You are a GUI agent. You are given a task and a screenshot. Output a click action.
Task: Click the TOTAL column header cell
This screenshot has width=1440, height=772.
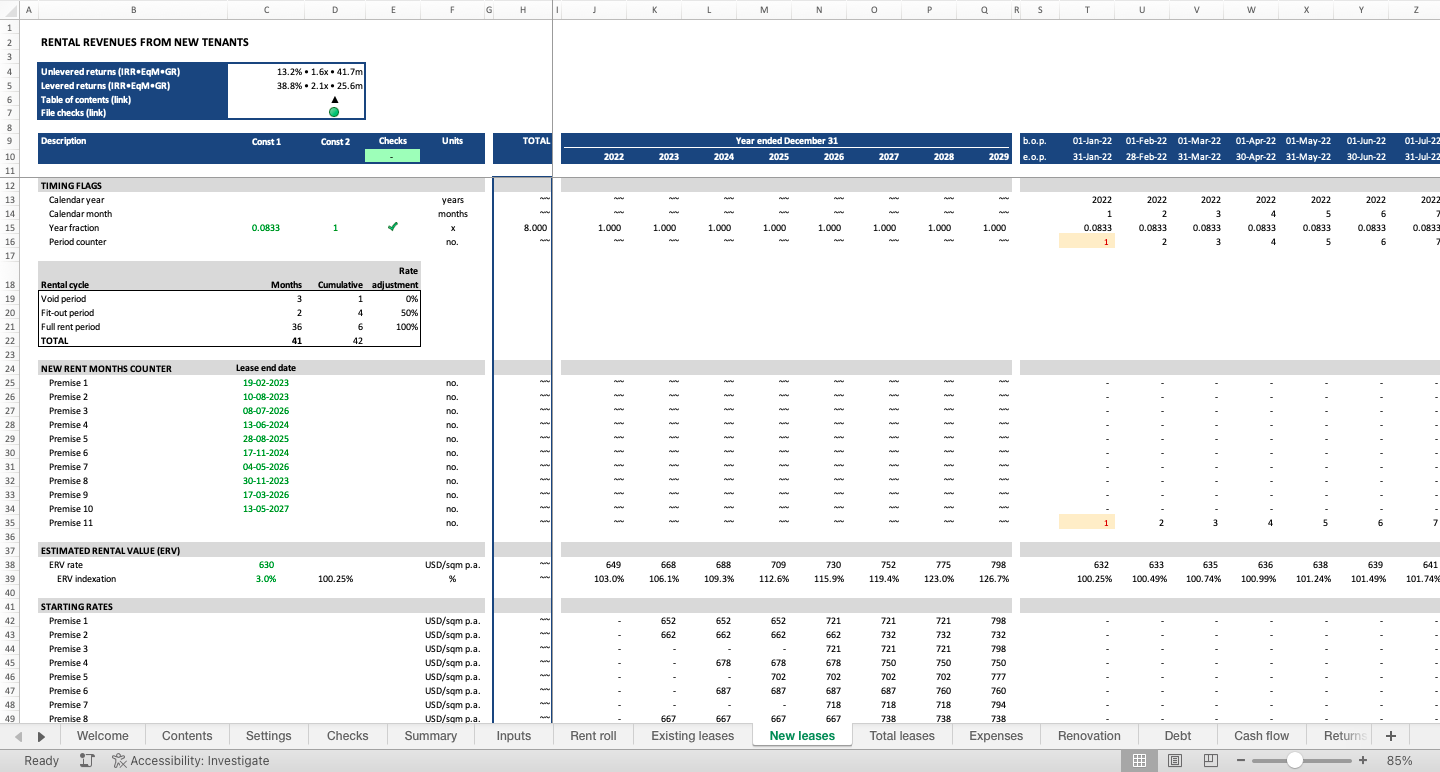(x=523, y=141)
